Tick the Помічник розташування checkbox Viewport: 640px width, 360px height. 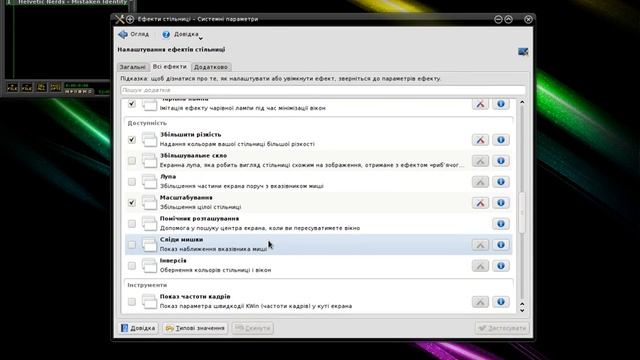(131, 224)
